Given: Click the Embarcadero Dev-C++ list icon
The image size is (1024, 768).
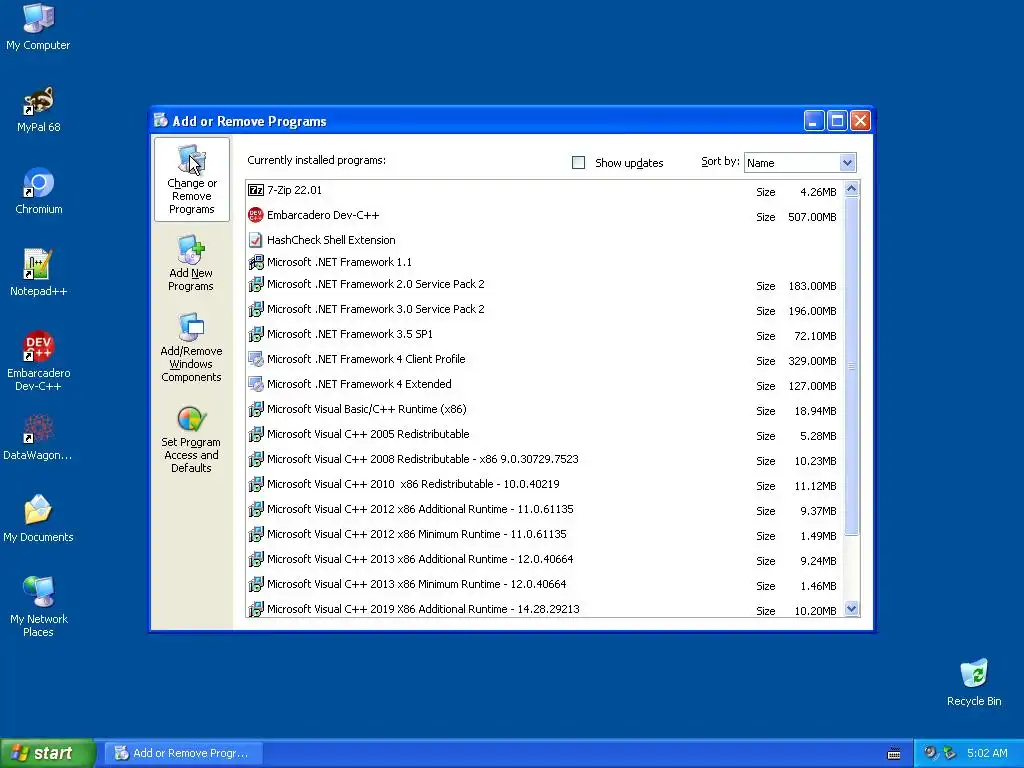Looking at the screenshot, I should pos(256,215).
